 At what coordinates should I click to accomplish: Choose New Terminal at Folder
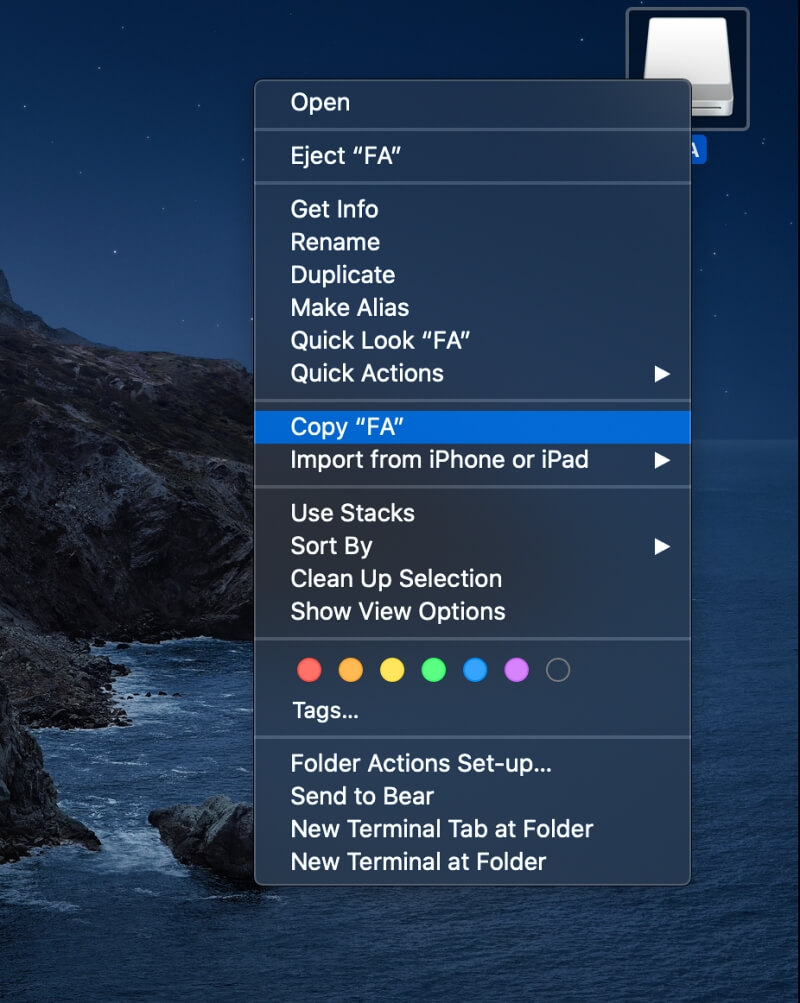coord(473,862)
